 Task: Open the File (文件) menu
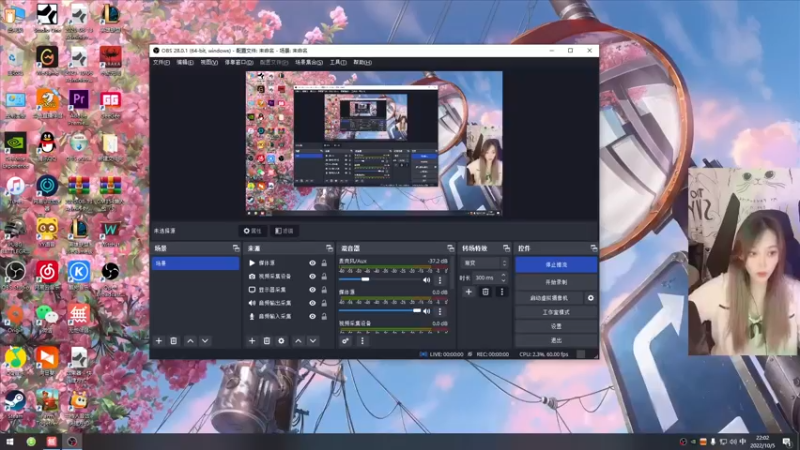coord(161,62)
